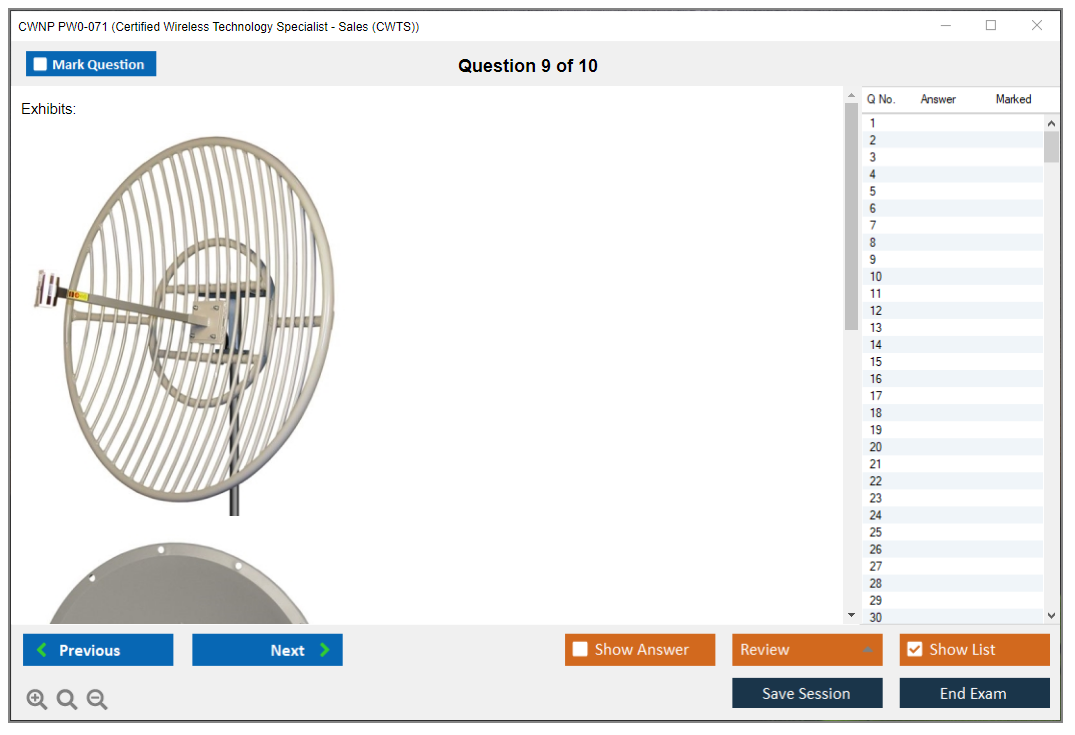Go to the Previous question
Screen dimensions: 1075x735
tap(98, 650)
